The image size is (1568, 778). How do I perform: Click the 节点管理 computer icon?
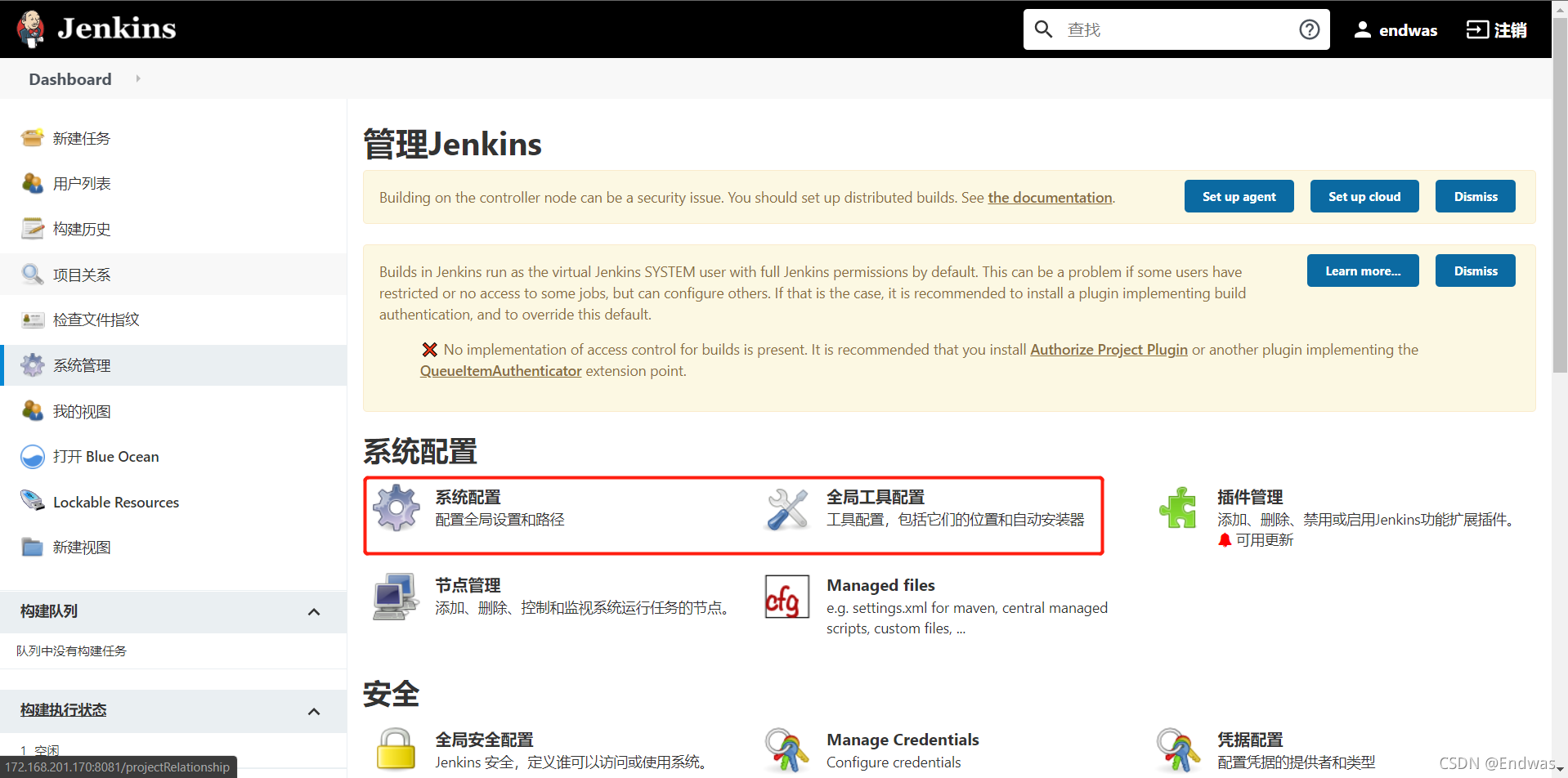396,597
